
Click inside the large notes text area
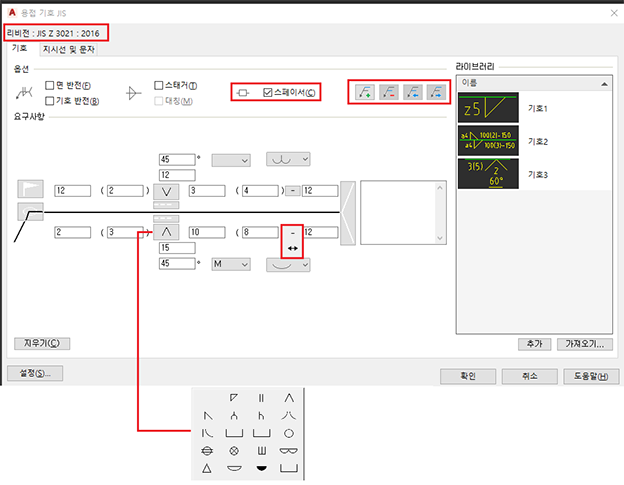(x=398, y=213)
